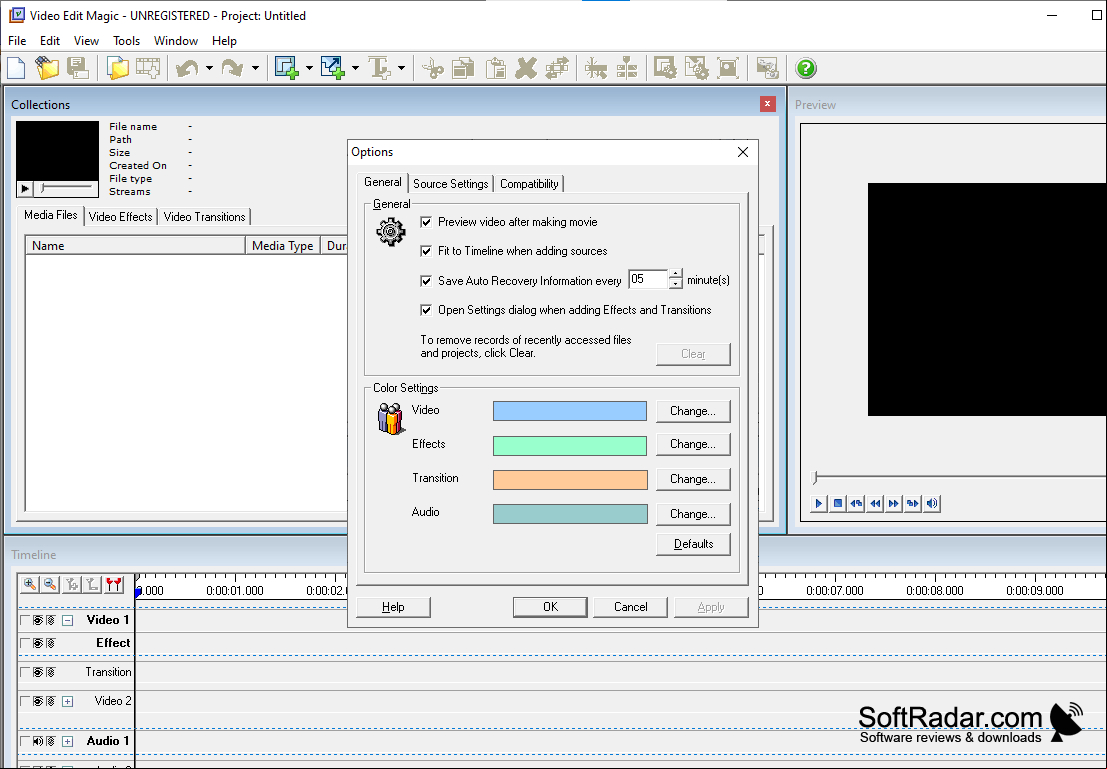This screenshot has width=1107, height=769.
Task: Click the import media folder icon
Action: [x=118, y=68]
